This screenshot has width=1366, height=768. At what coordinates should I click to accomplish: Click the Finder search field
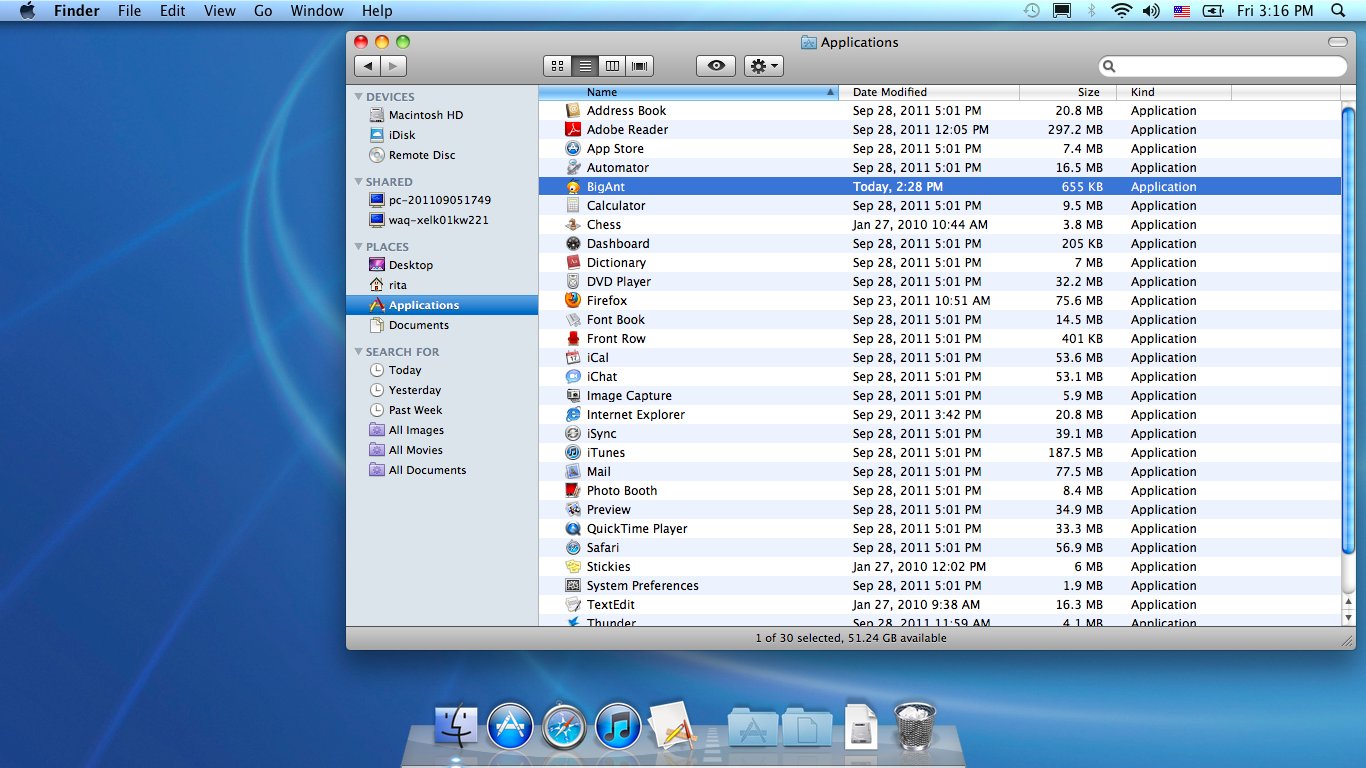pyautogui.click(x=1223, y=66)
